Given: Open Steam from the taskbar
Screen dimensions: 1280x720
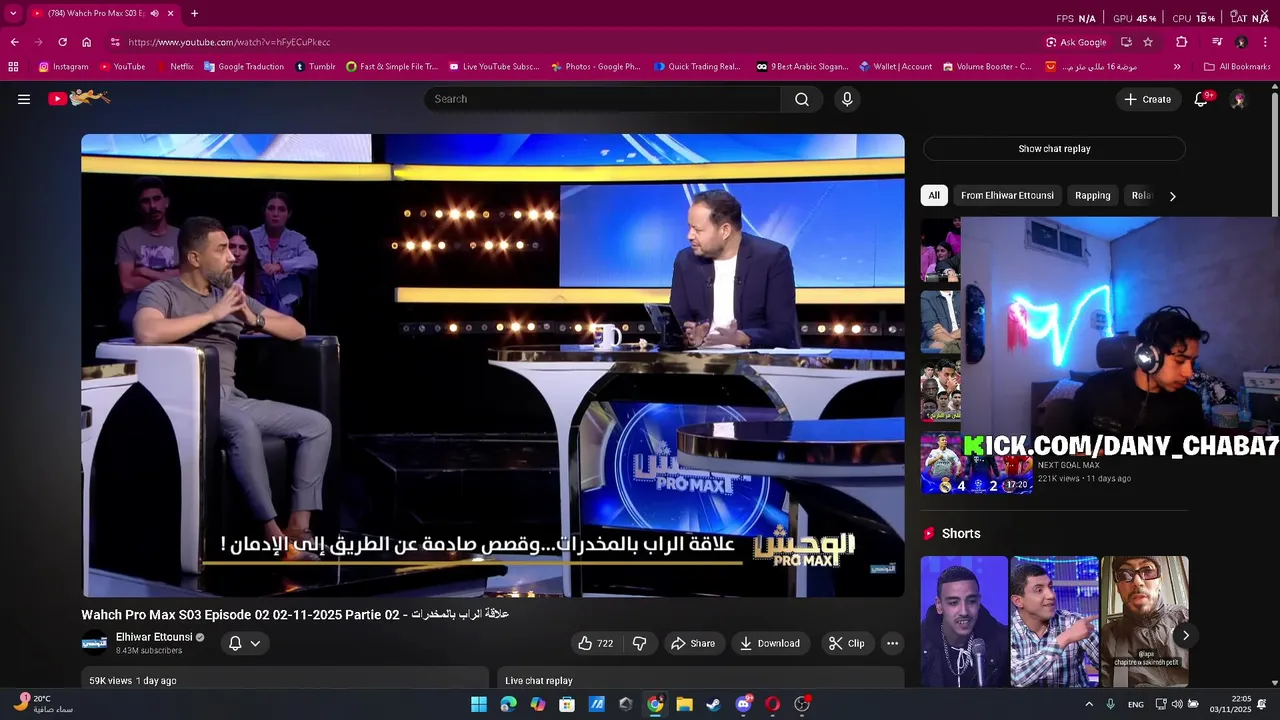Looking at the screenshot, I should pyautogui.click(x=713, y=704).
